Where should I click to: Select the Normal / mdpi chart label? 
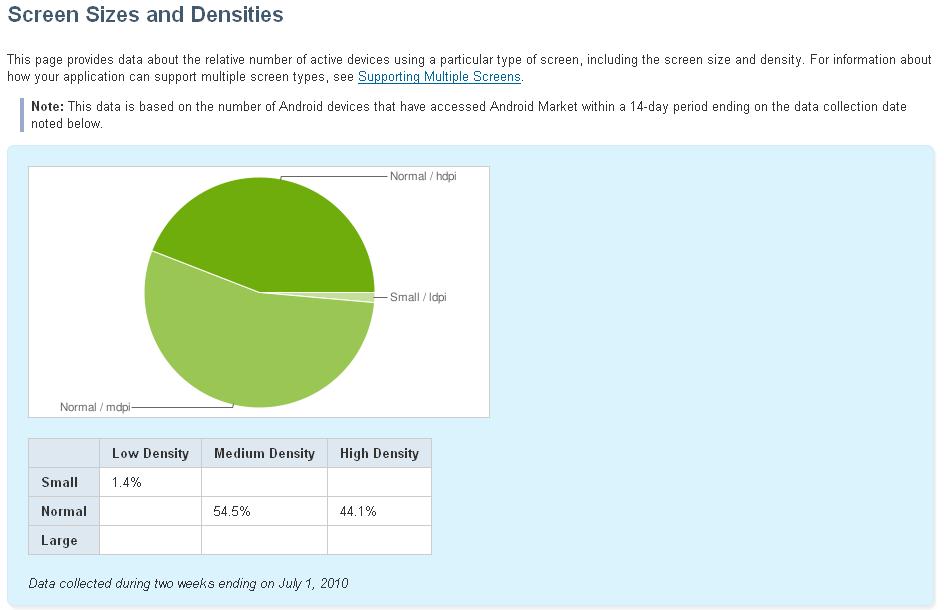pos(95,407)
